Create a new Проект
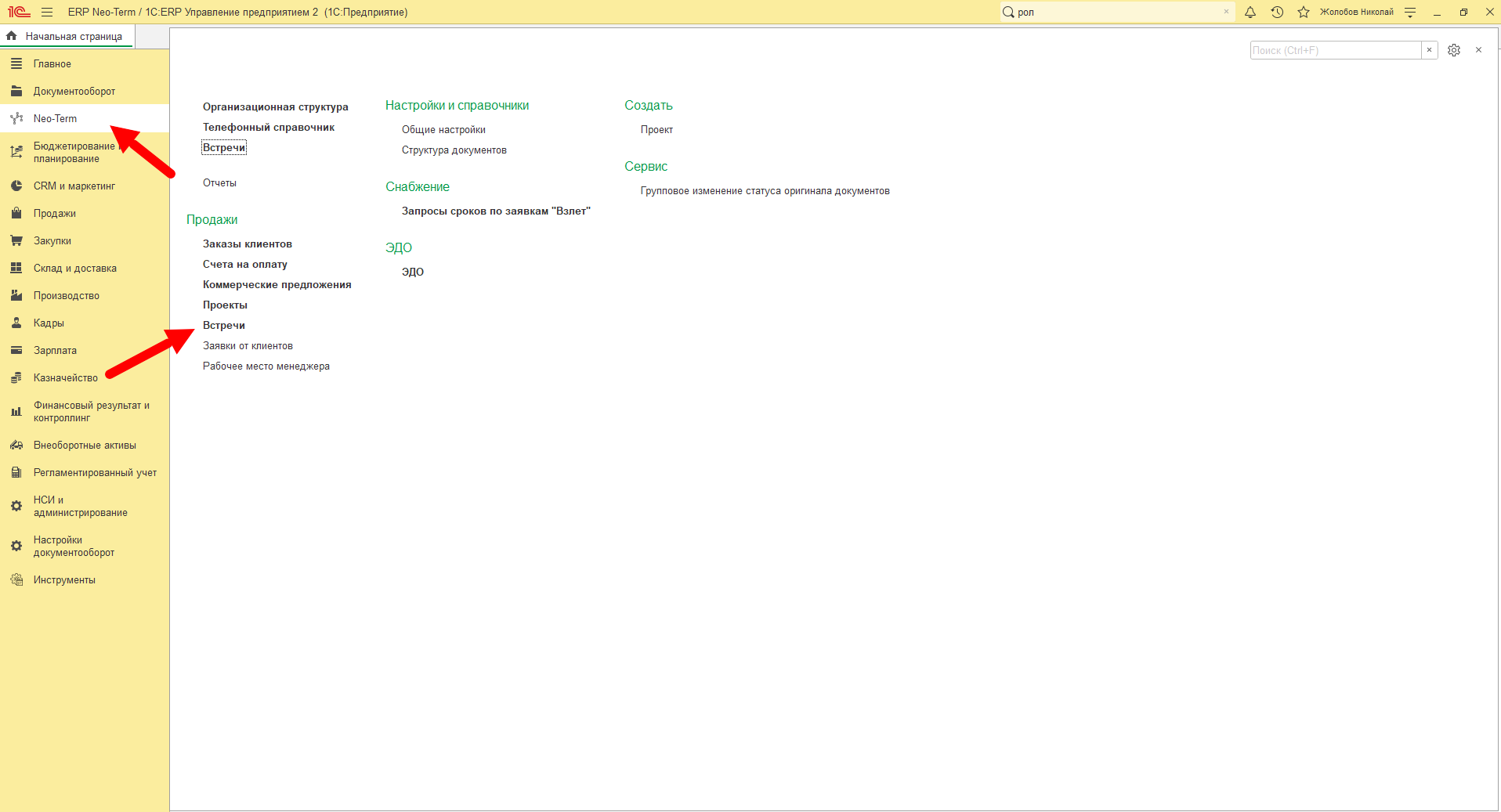This screenshot has height=812, width=1501. click(x=656, y=130)
